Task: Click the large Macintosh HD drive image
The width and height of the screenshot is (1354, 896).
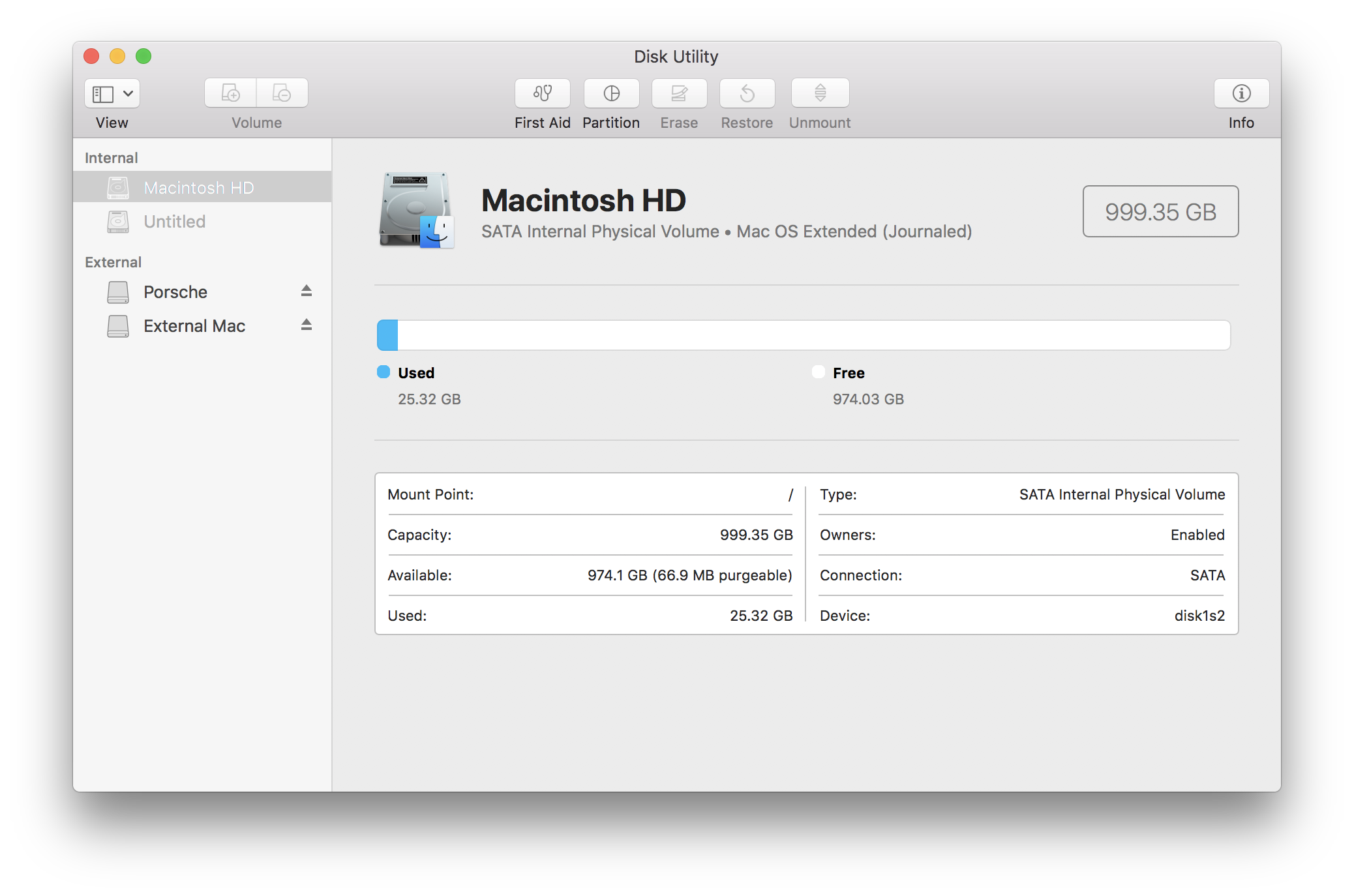Action: point(416,210)
